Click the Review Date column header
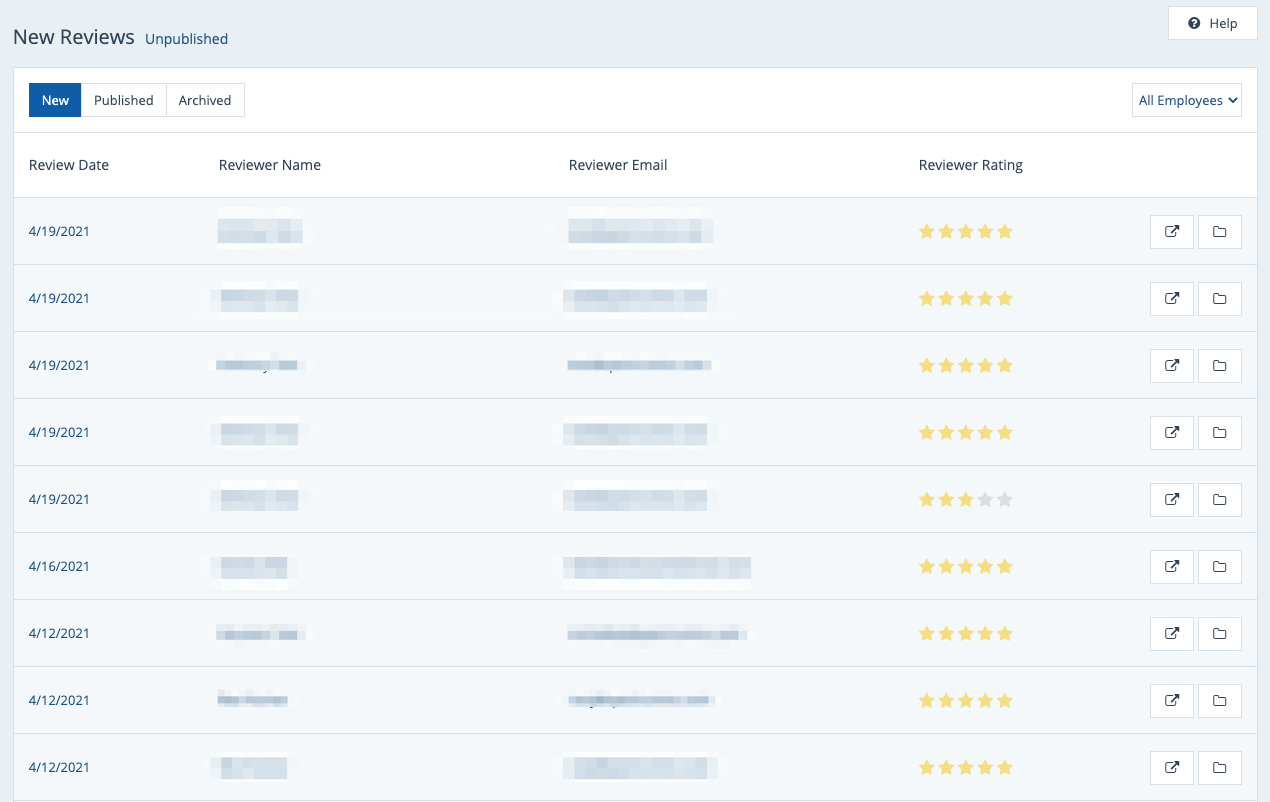The width and height of the screenshot is (1270, 802). tap(69, 165)
